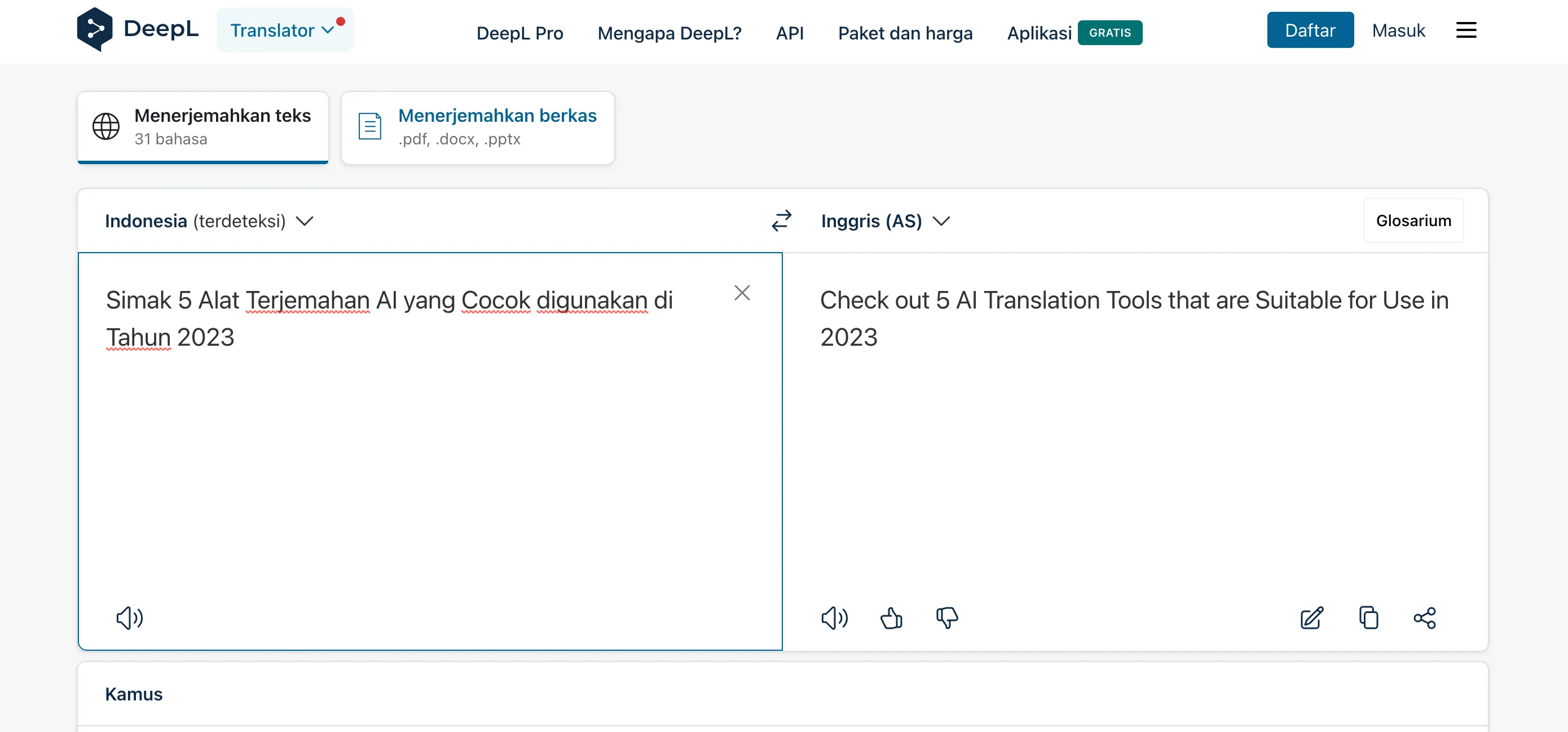Open the Glosarium button
The height and width of the screenshot is (732, 1568).
pyautogui.click(x=1413, y=221)
